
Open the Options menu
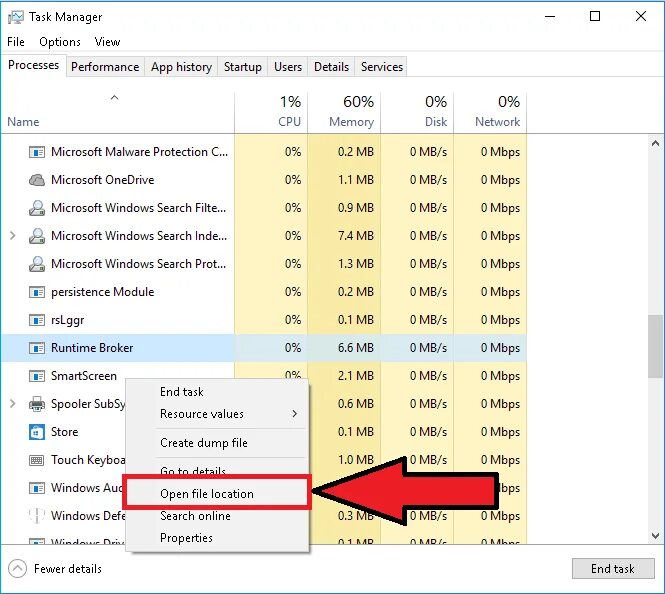60,42
